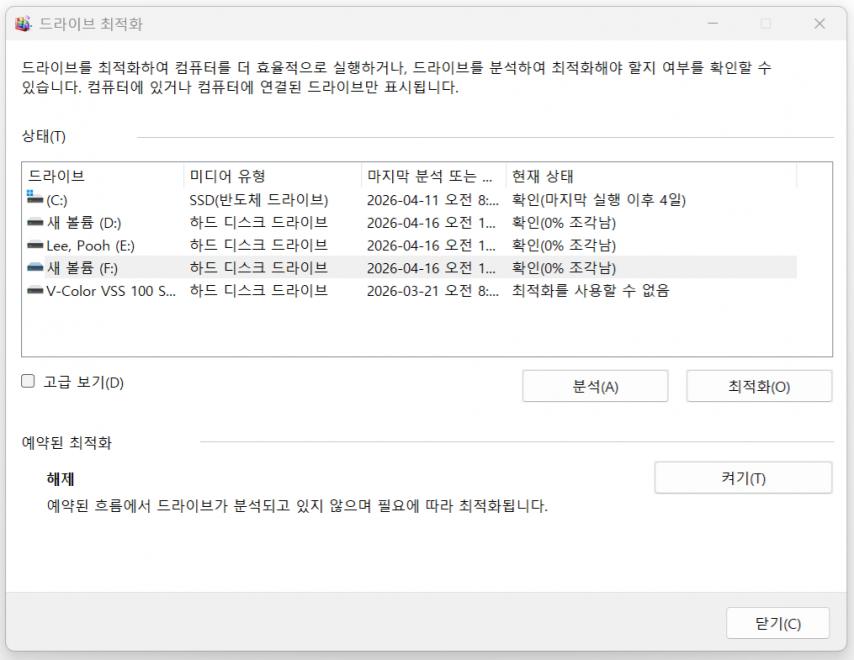Click the 마지막 분석 또는 column header
This screenshot has width=854, height=660.
point(433,176)
